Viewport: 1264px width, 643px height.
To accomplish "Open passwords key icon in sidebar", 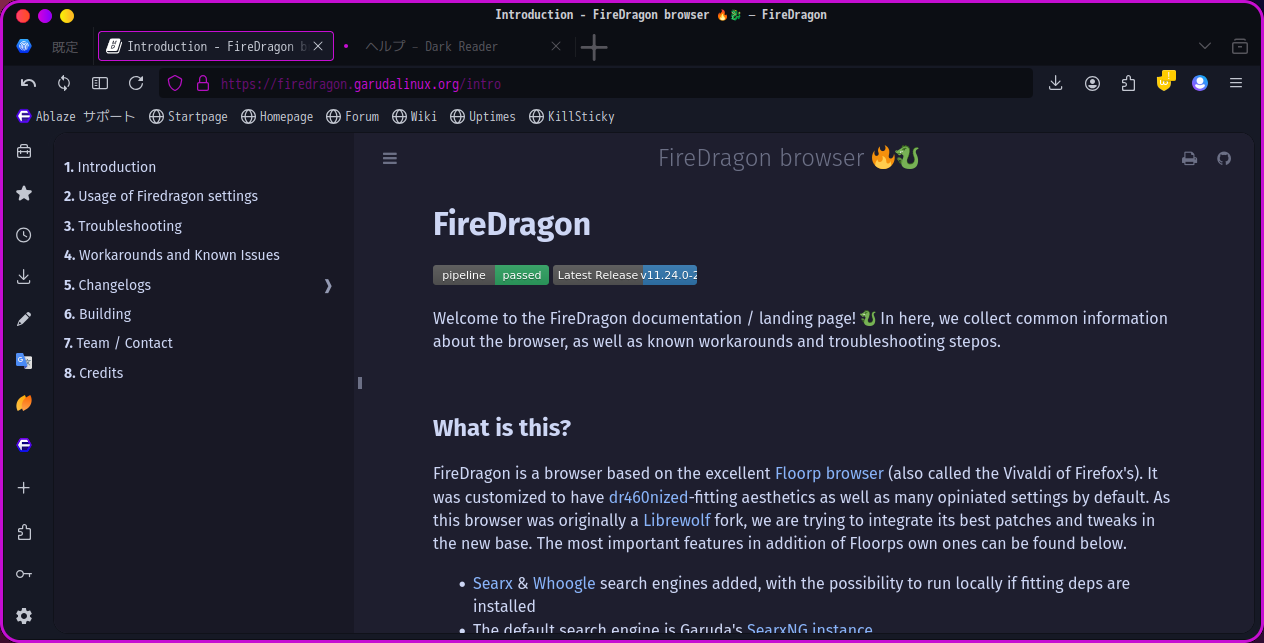I will tap(24, 574).
